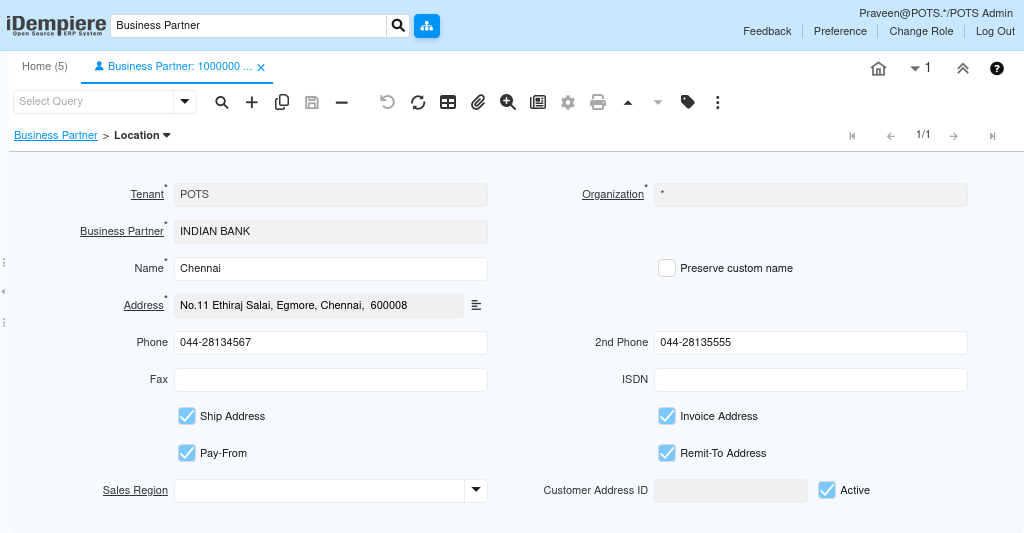Refresh the record data
The height and width of the screenshot is (533, 1024).
(418, 103)
